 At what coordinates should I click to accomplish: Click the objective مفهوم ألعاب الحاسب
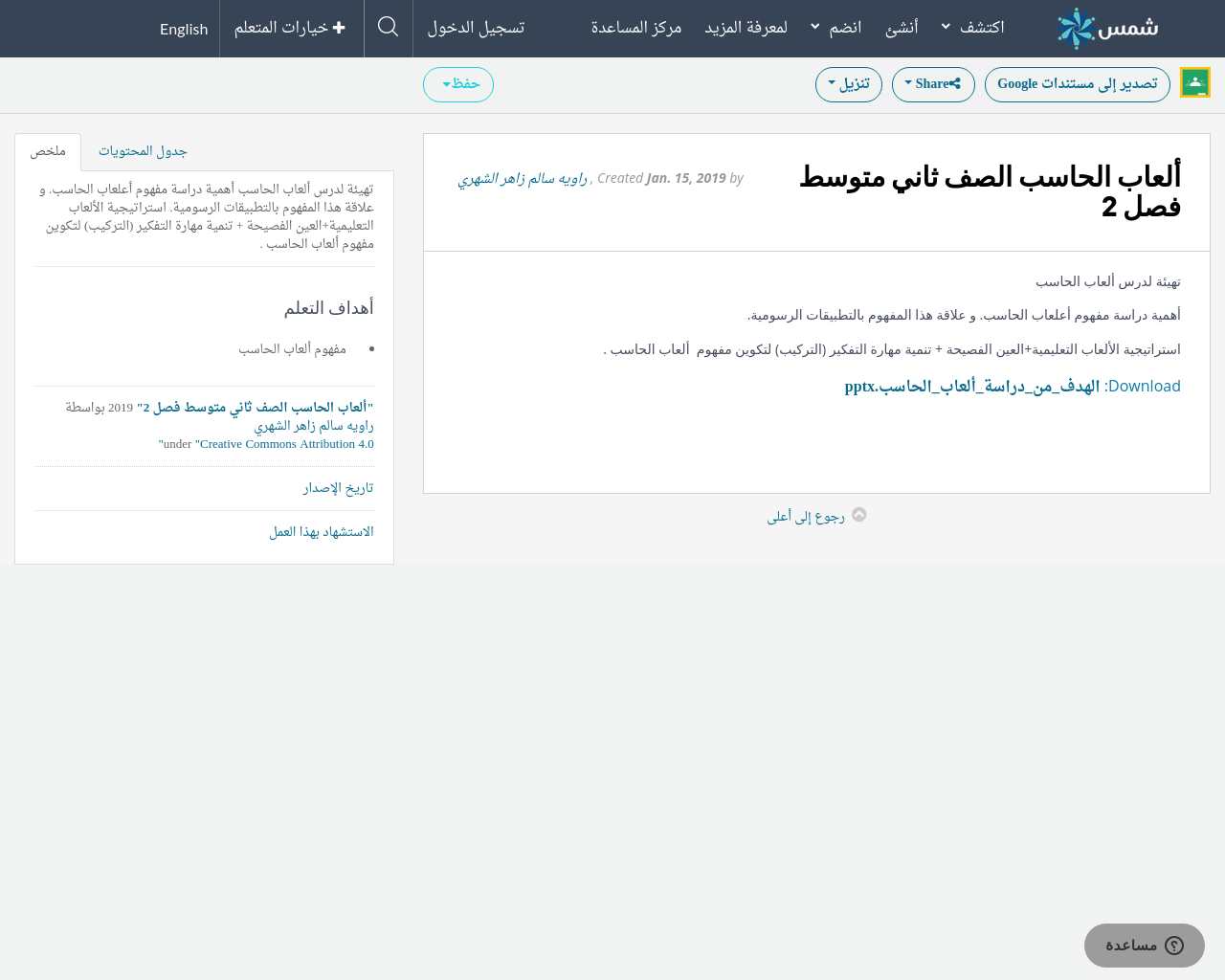[x=293, y=349]
